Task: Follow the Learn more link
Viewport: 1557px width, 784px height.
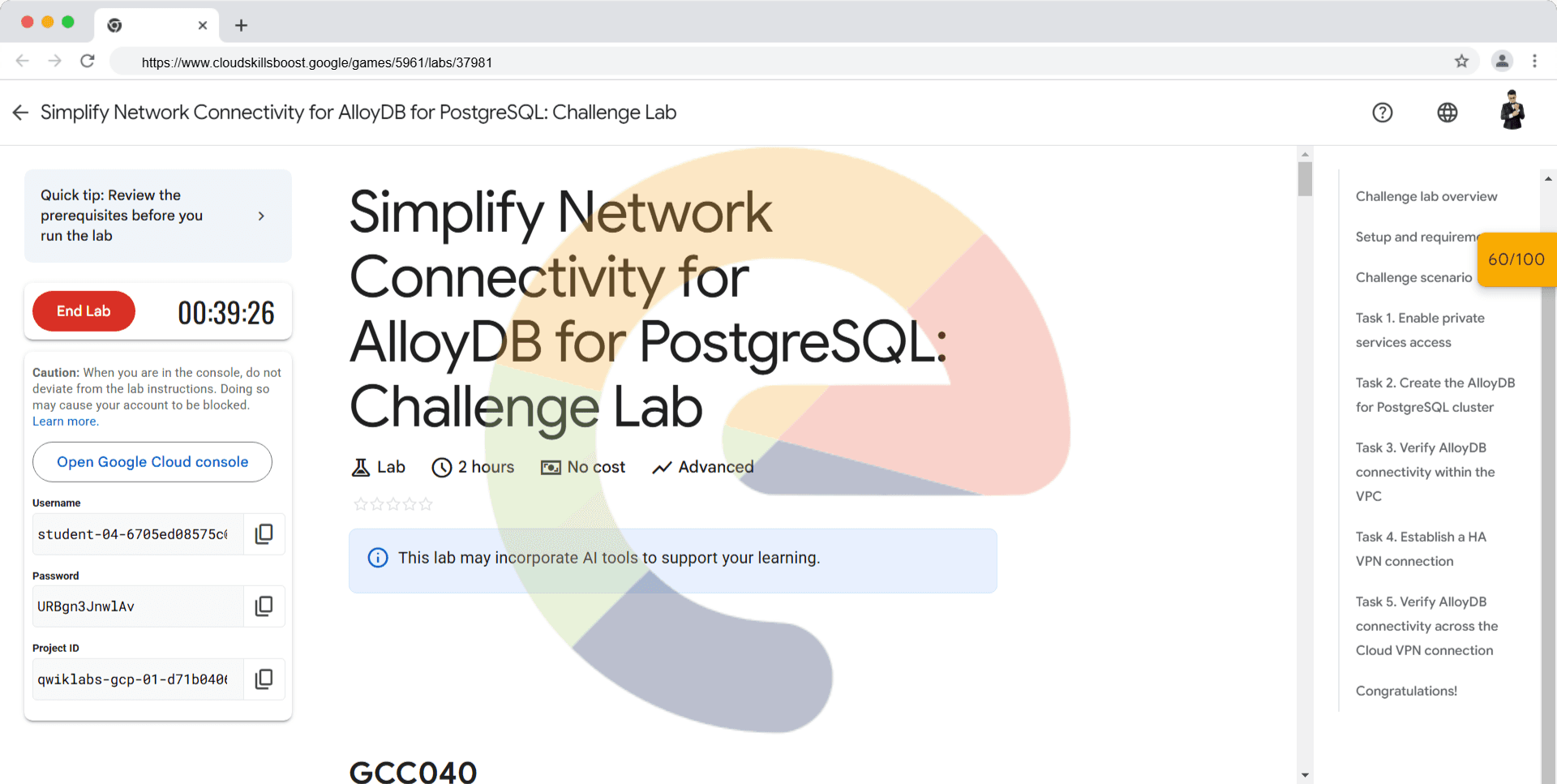Action: tap(65, 422)
